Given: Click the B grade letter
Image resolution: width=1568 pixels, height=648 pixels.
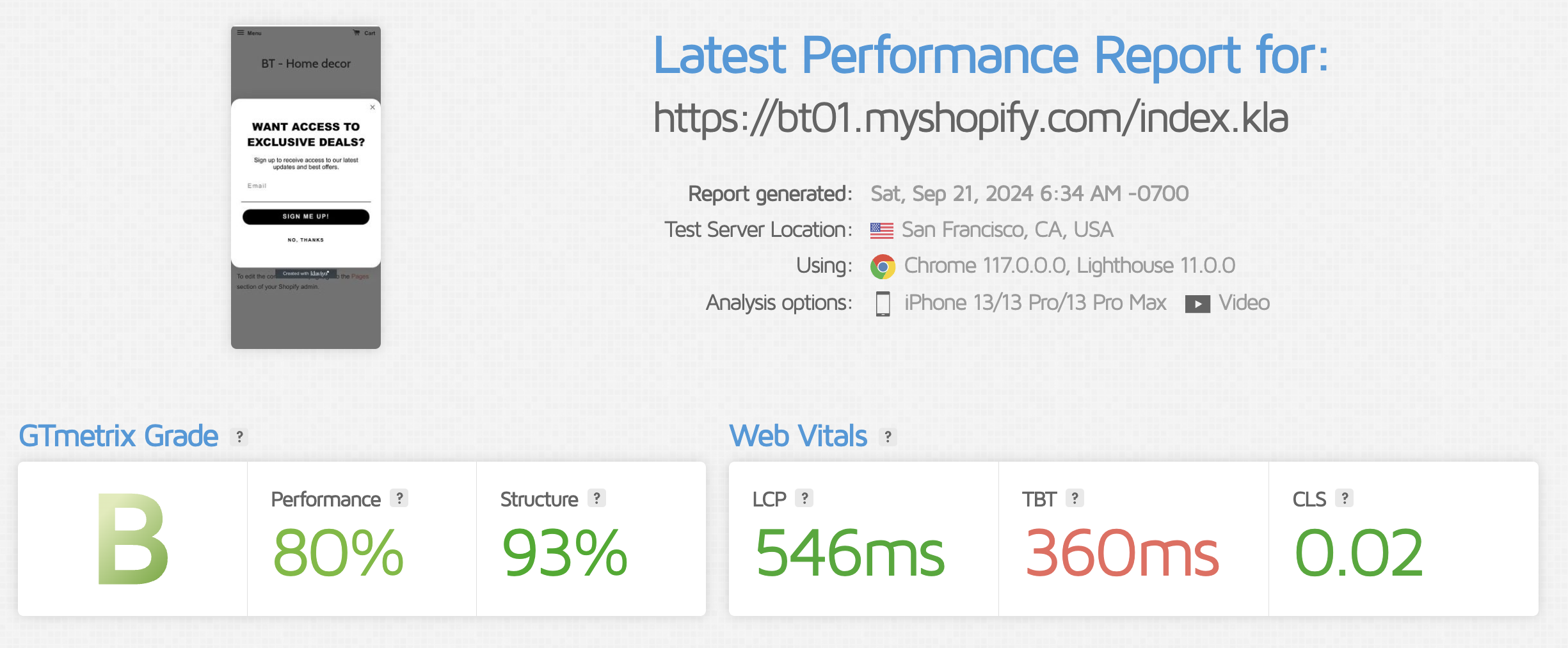Looking at the screenshot, I should (132, 539).
